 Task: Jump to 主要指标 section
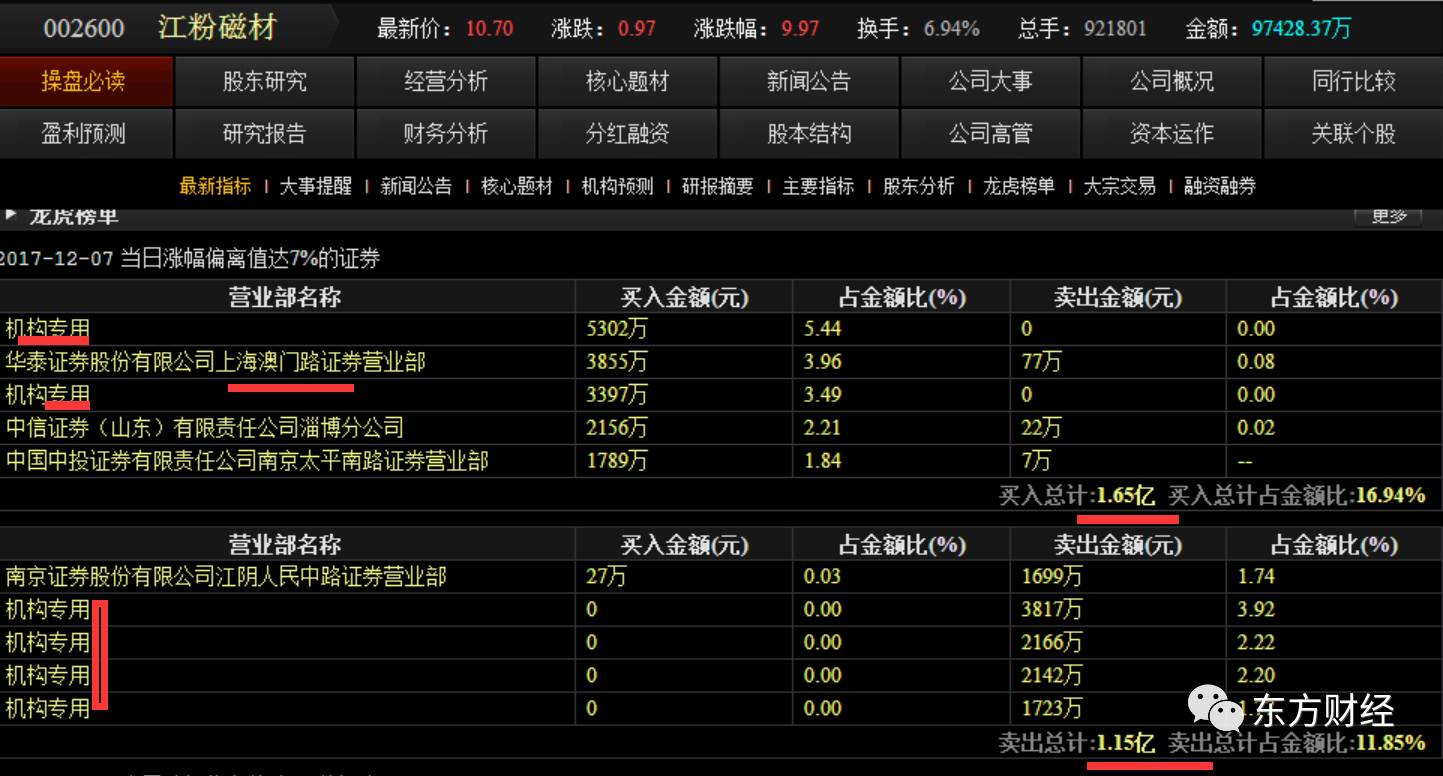(x=818, y=186)
